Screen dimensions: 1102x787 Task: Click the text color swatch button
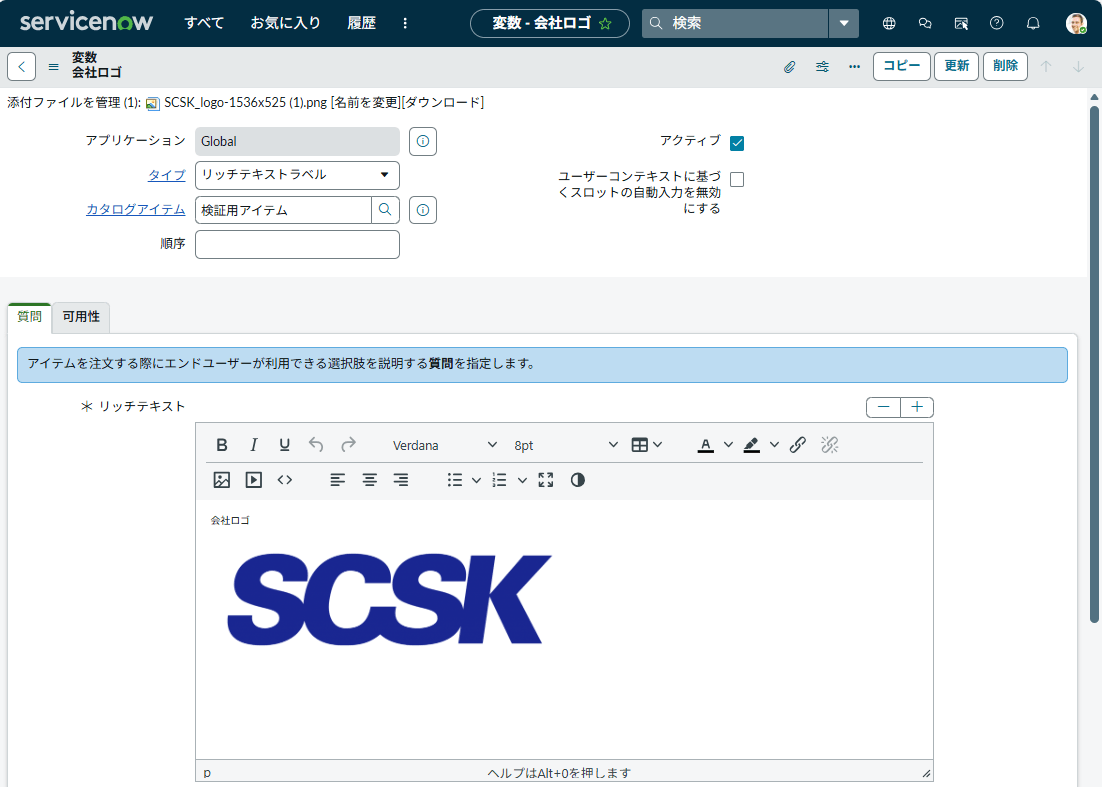click(x=705, y=445)
